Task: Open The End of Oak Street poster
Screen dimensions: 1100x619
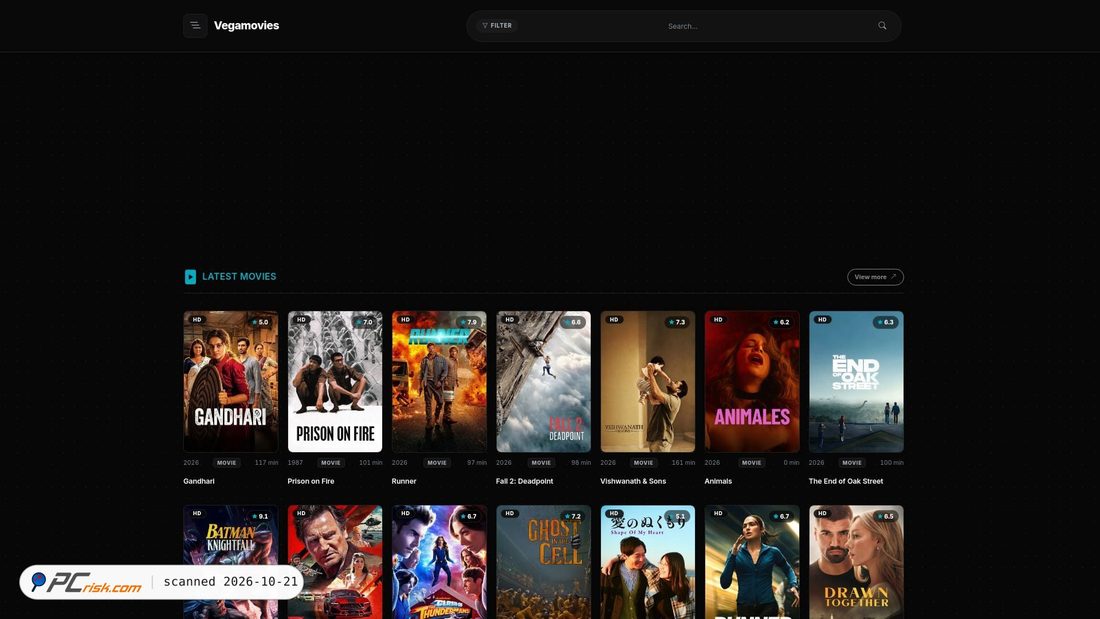Action: pos(856,382)
